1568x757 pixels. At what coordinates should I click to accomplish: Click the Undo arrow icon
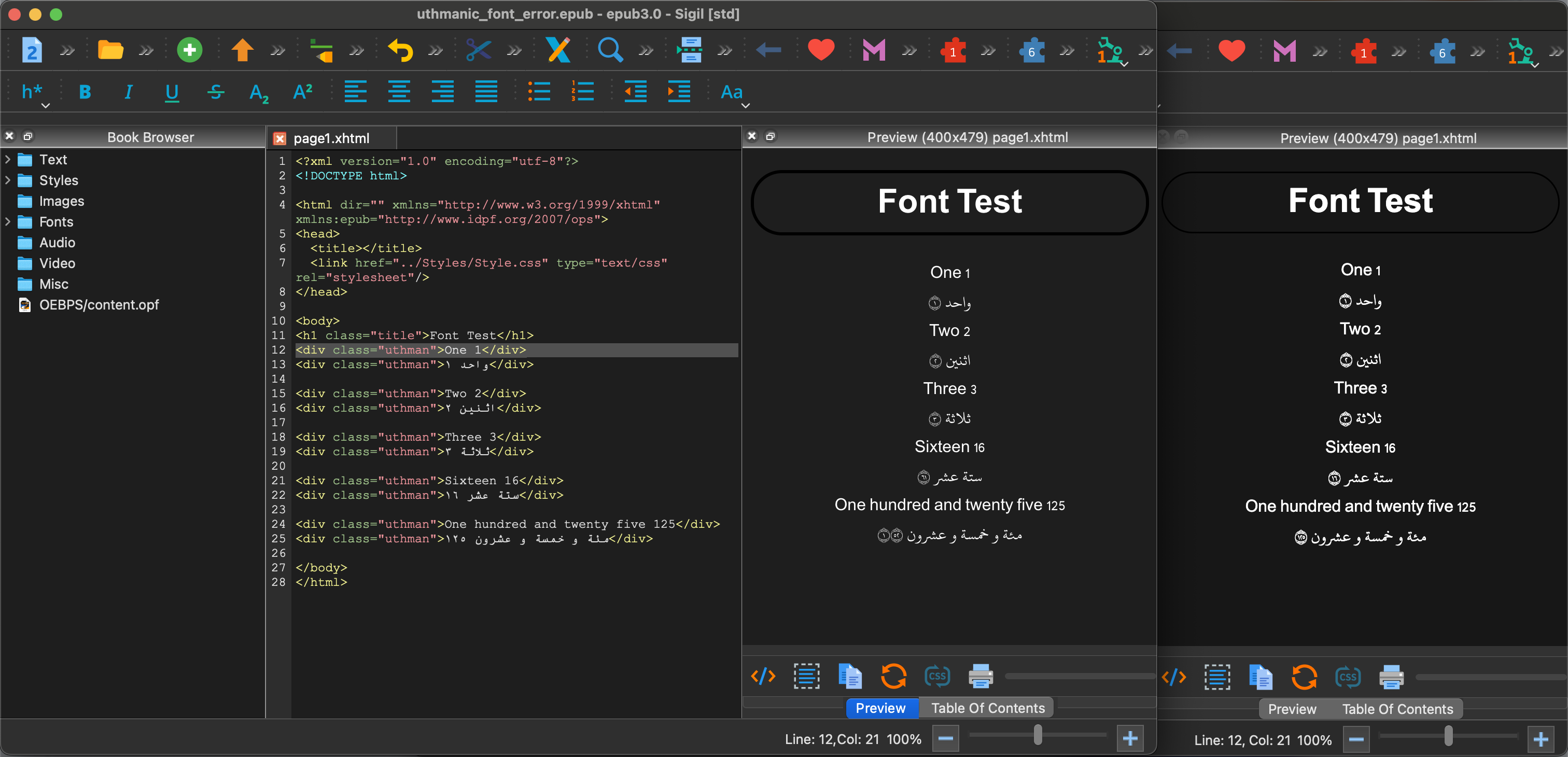click(x=400, y=50)
